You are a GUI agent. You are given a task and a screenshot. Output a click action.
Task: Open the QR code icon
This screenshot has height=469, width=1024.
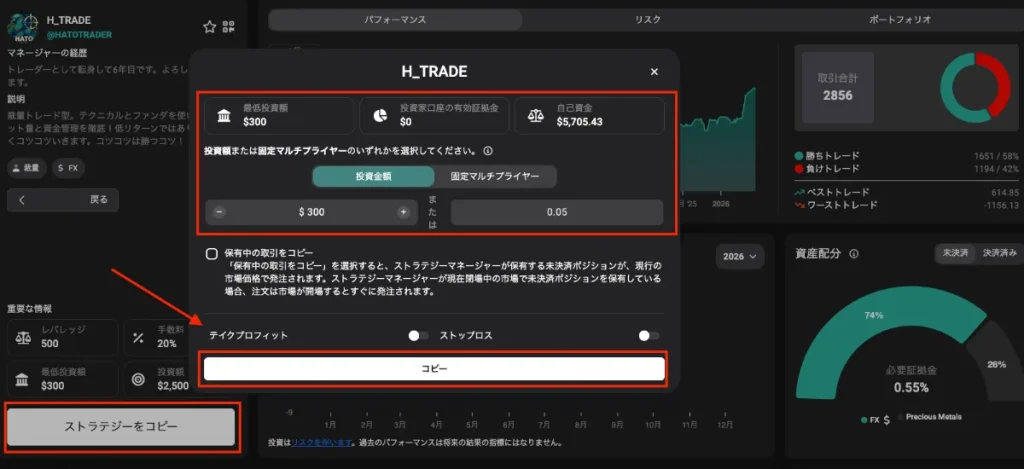(228, 27)
